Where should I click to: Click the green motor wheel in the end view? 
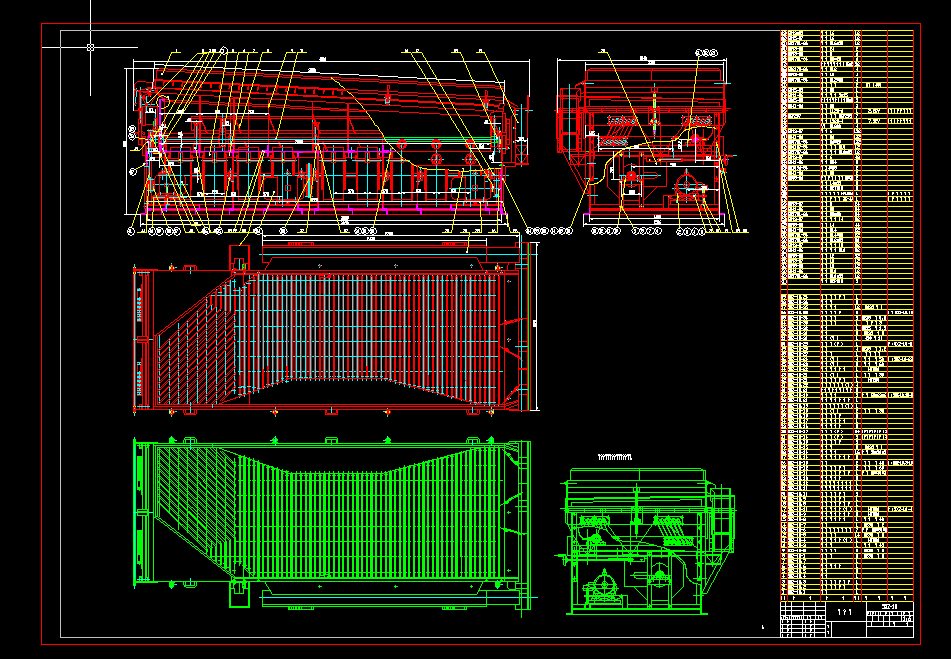point(605,584)
